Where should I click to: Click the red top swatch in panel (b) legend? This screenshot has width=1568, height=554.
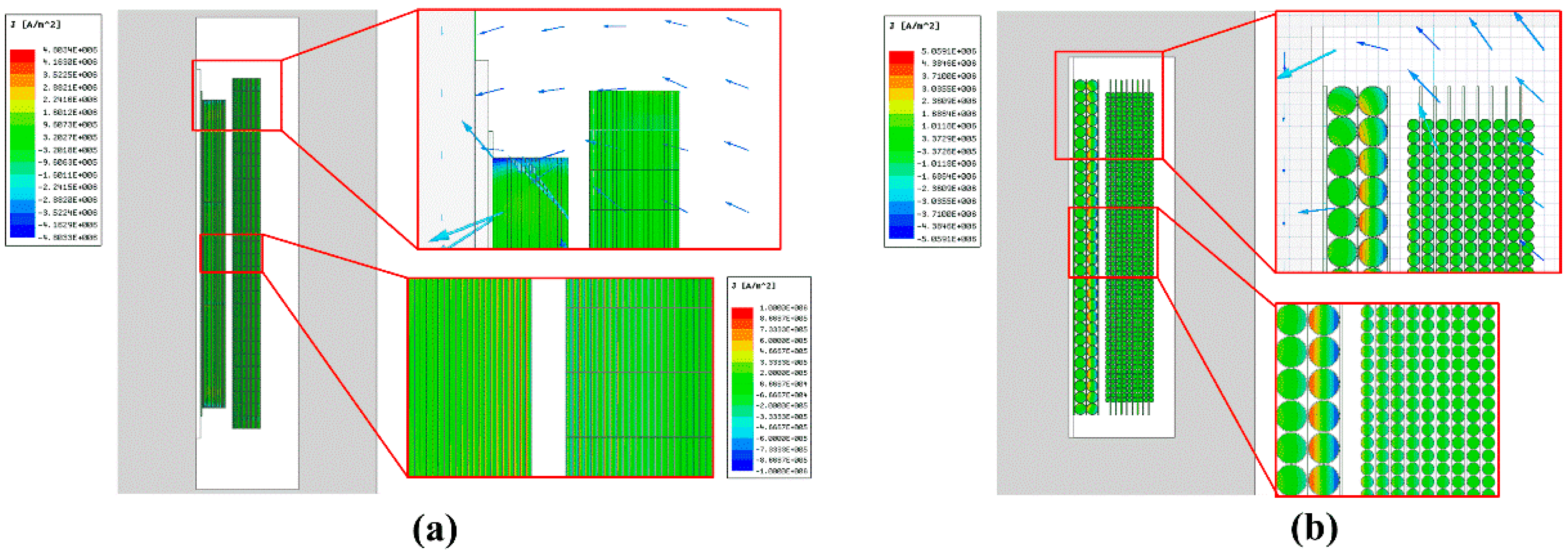pos(901,58)
